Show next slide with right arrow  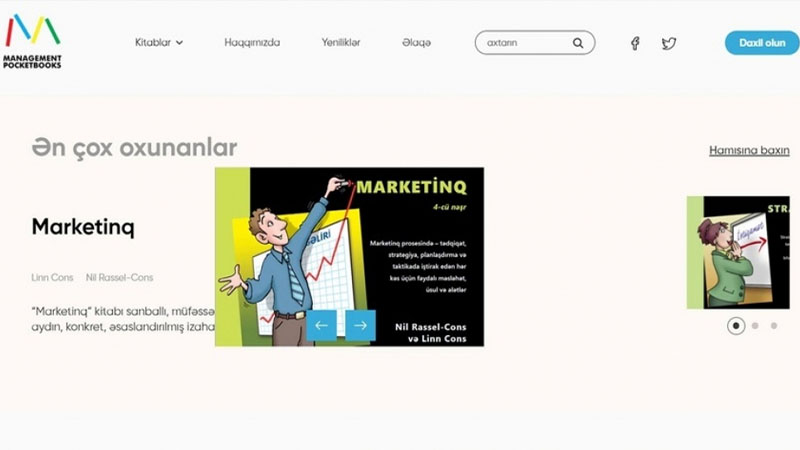click(x=360, y=325)
